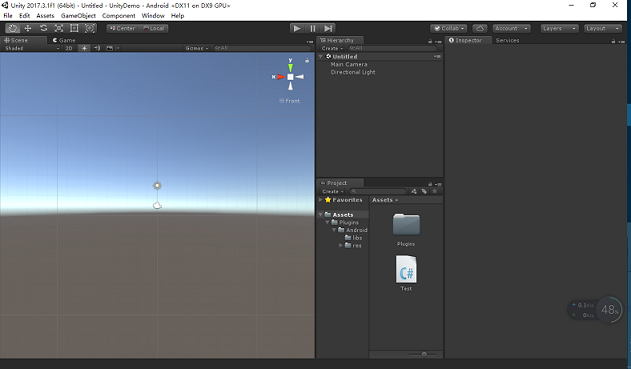Click the search-by-label tag icon in the Project panel
This screenshot has width=631, height=369.
(x=424, y=192)
